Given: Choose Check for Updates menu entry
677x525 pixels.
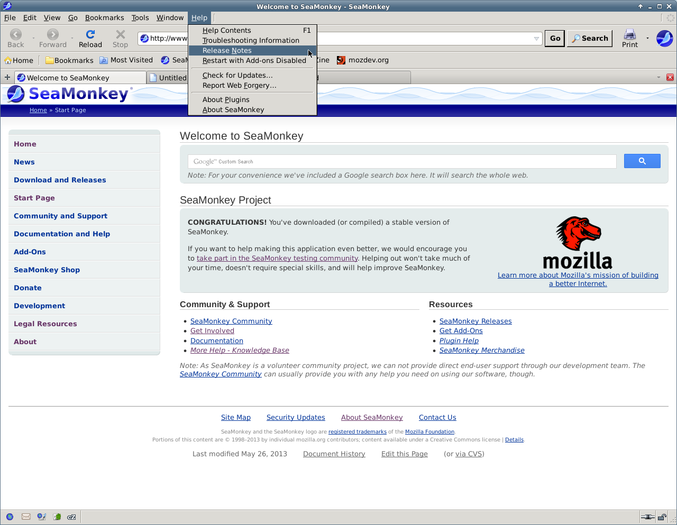Looking at the screenshot, I should (253, 75).
